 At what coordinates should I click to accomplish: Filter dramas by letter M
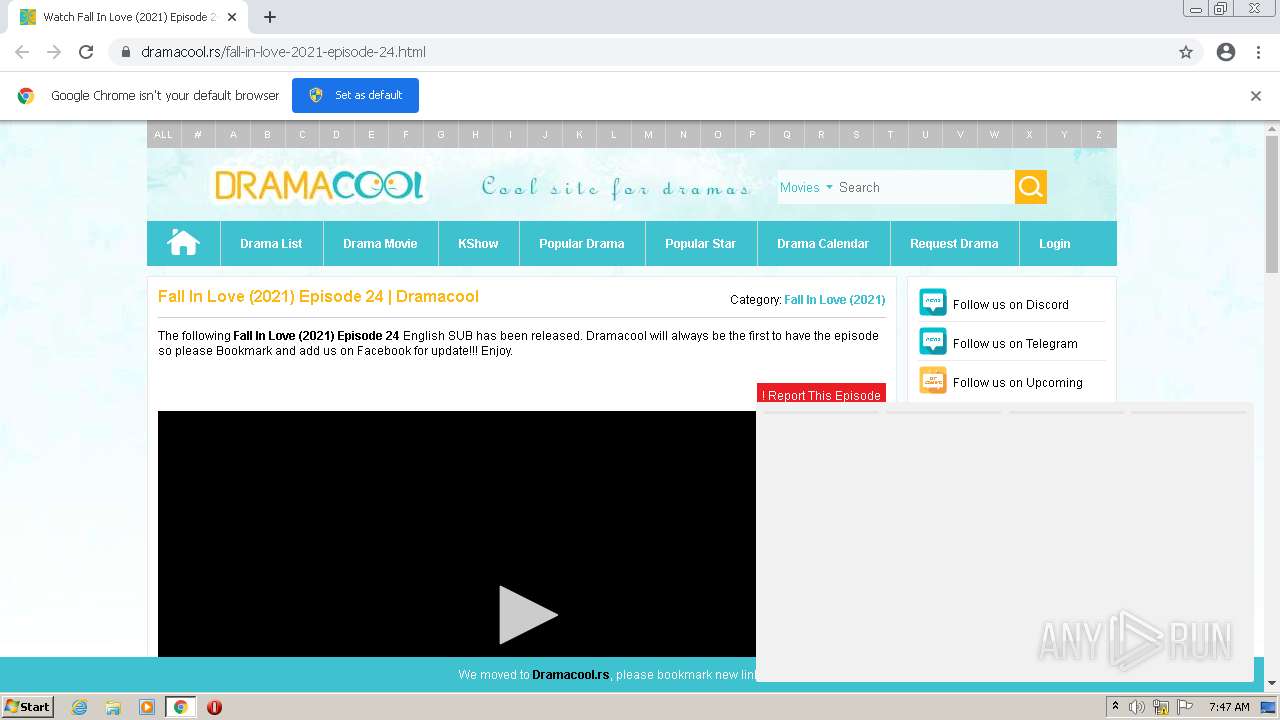coord(648,134)
